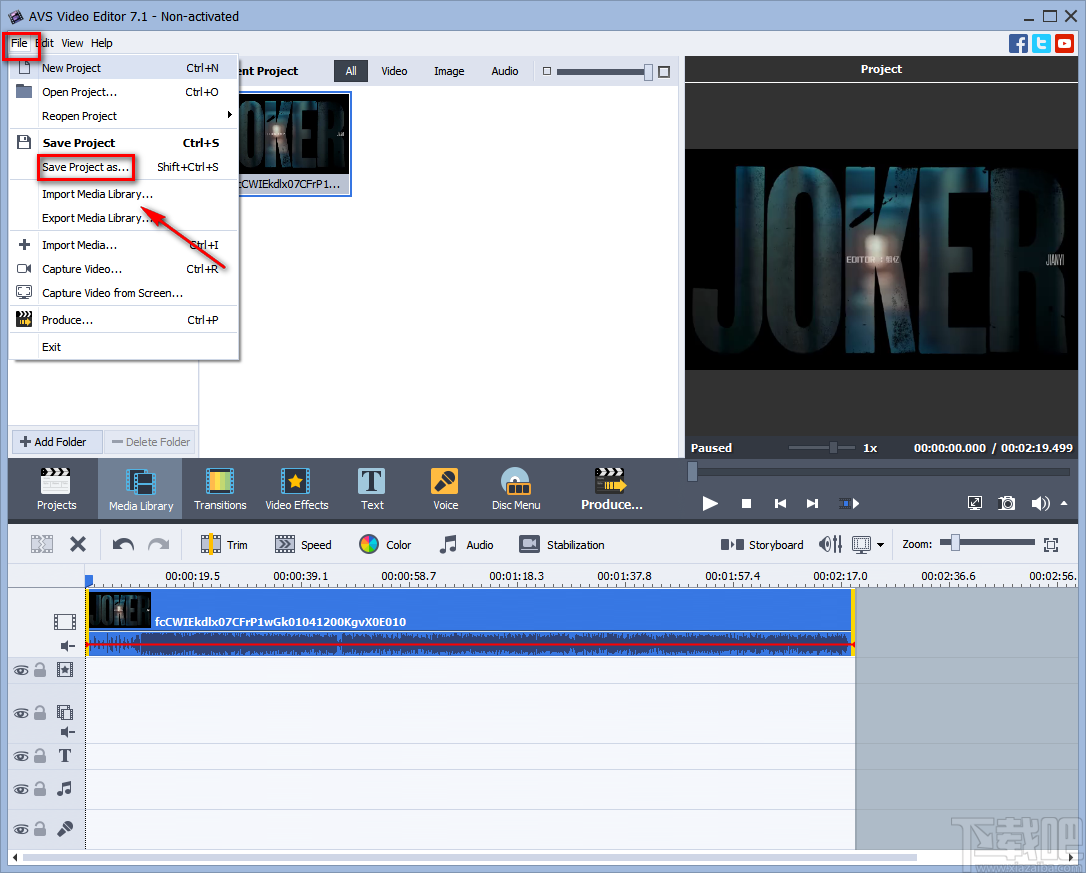Lock the music audio track
Viewport: 1086px width, 873px height.
coord(40,788)
